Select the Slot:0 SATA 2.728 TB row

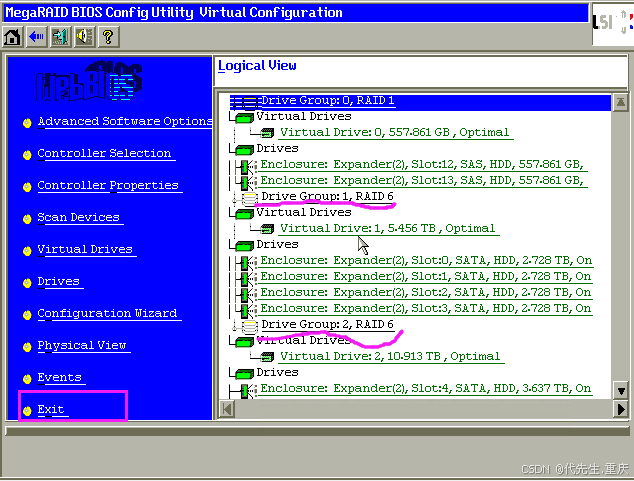(426, 261)
